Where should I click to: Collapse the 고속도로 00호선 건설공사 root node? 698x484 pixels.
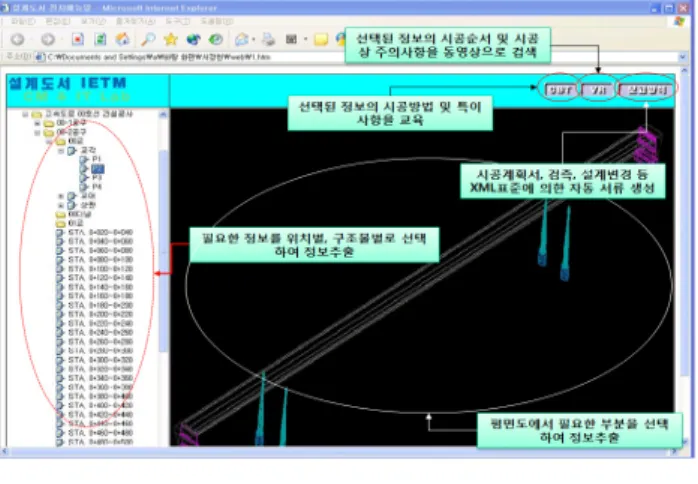25,114
